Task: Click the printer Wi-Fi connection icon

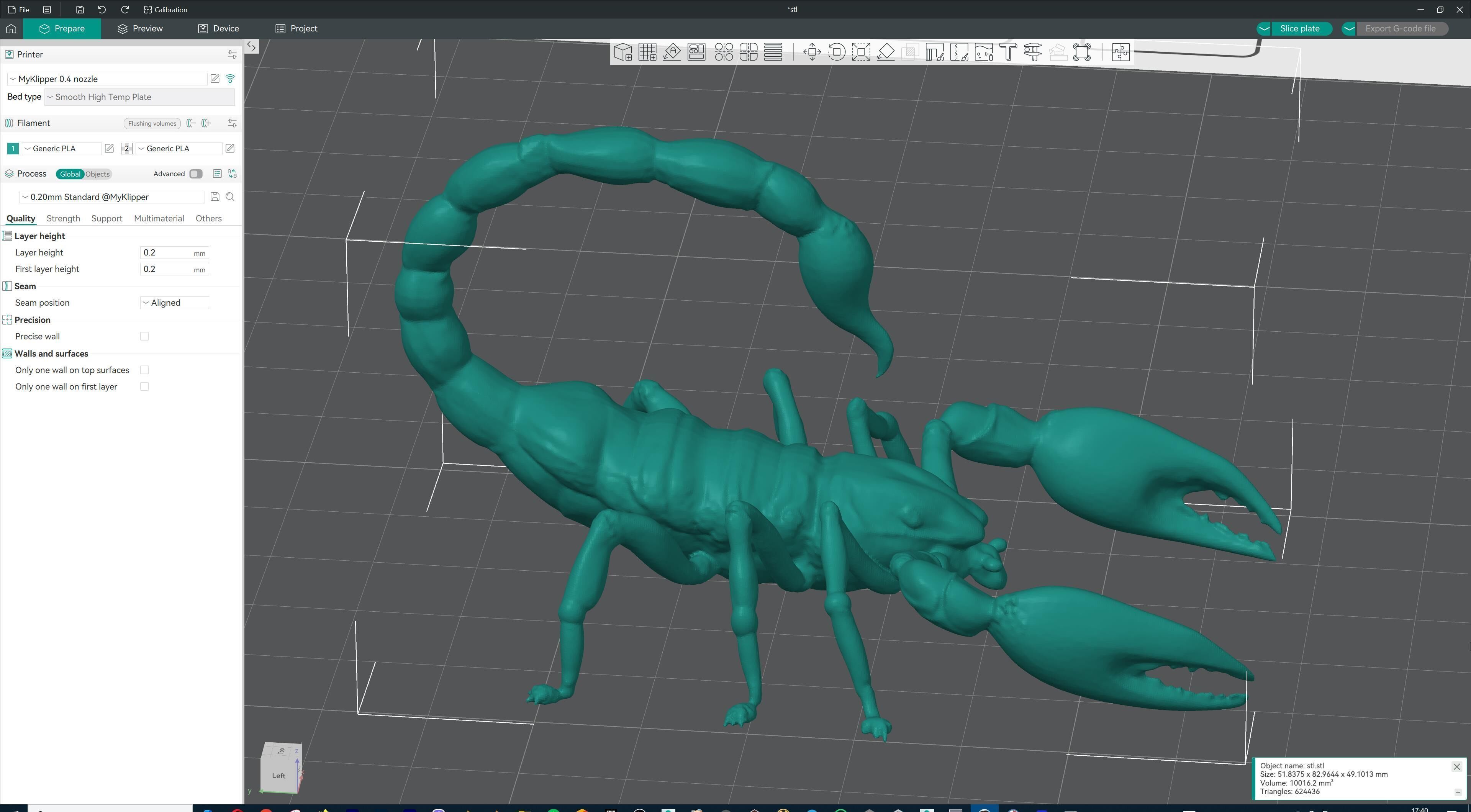Action: click(x=230, y=79)
